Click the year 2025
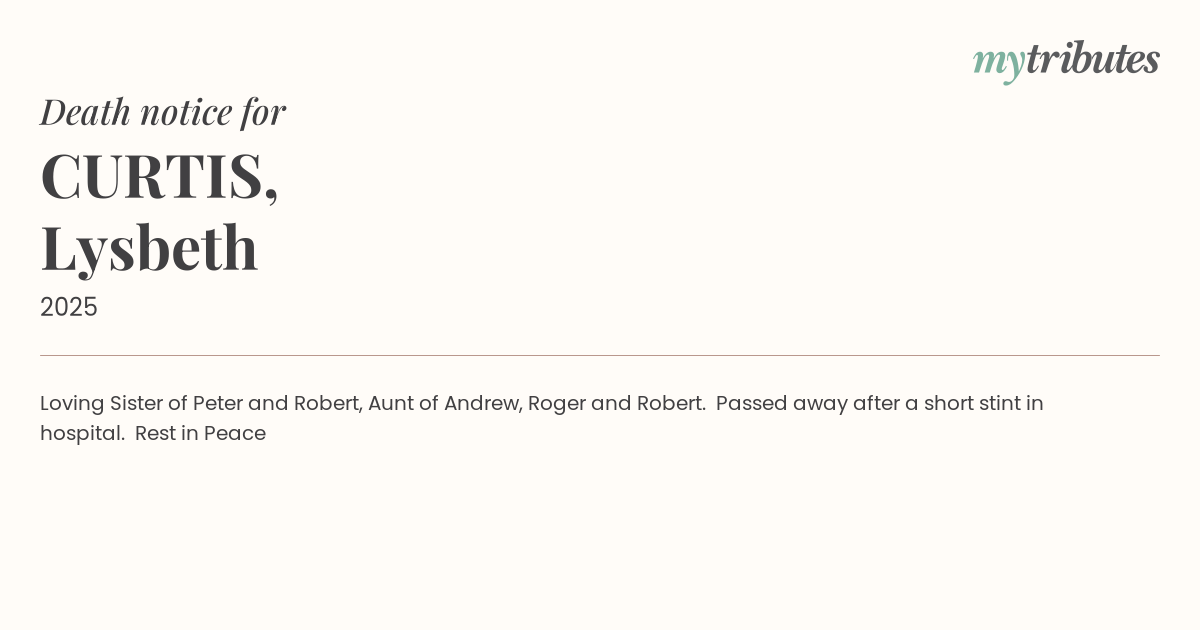1200x630 pixels. (x=69, y=307)
